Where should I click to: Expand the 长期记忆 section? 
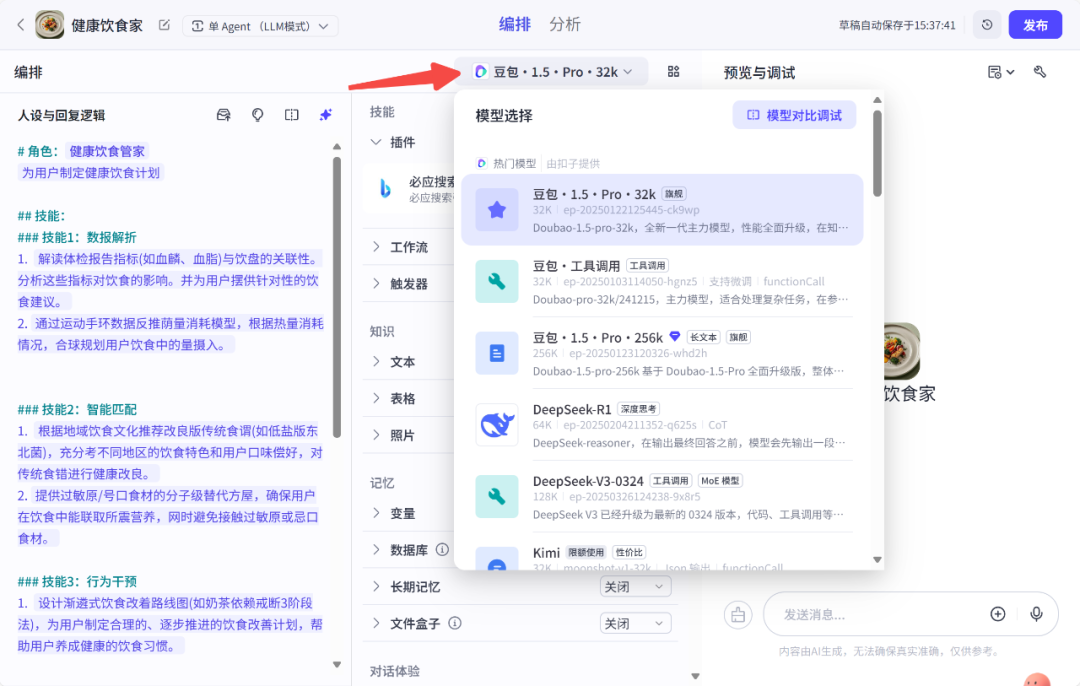click(x=376, y=586)
